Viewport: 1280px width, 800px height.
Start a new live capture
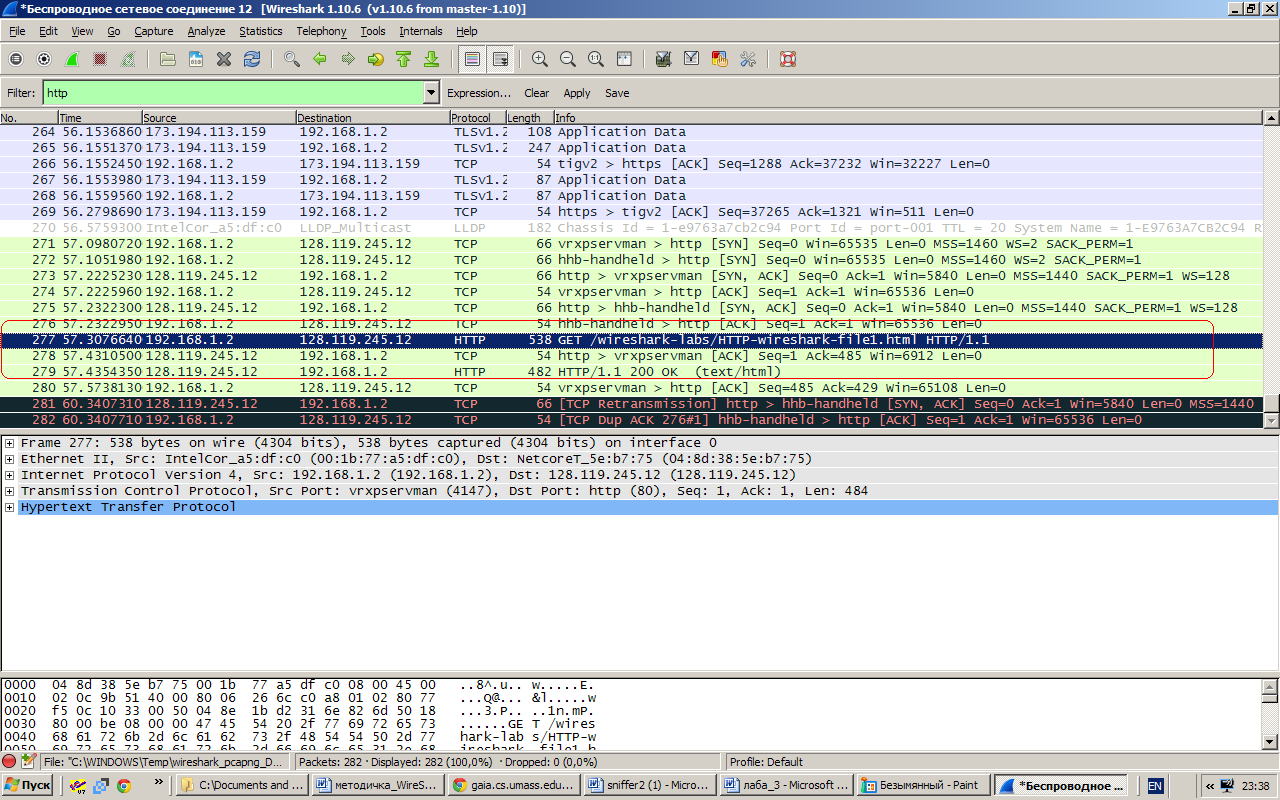pyautogui.click(x=72, y=59)
